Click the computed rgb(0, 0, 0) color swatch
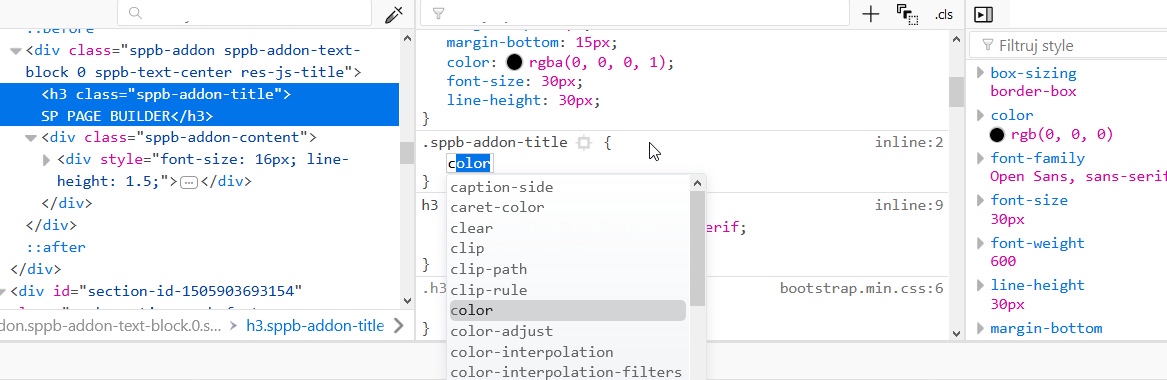The width and height of the screenshot is (1167, 380). (x=997, y=135)
